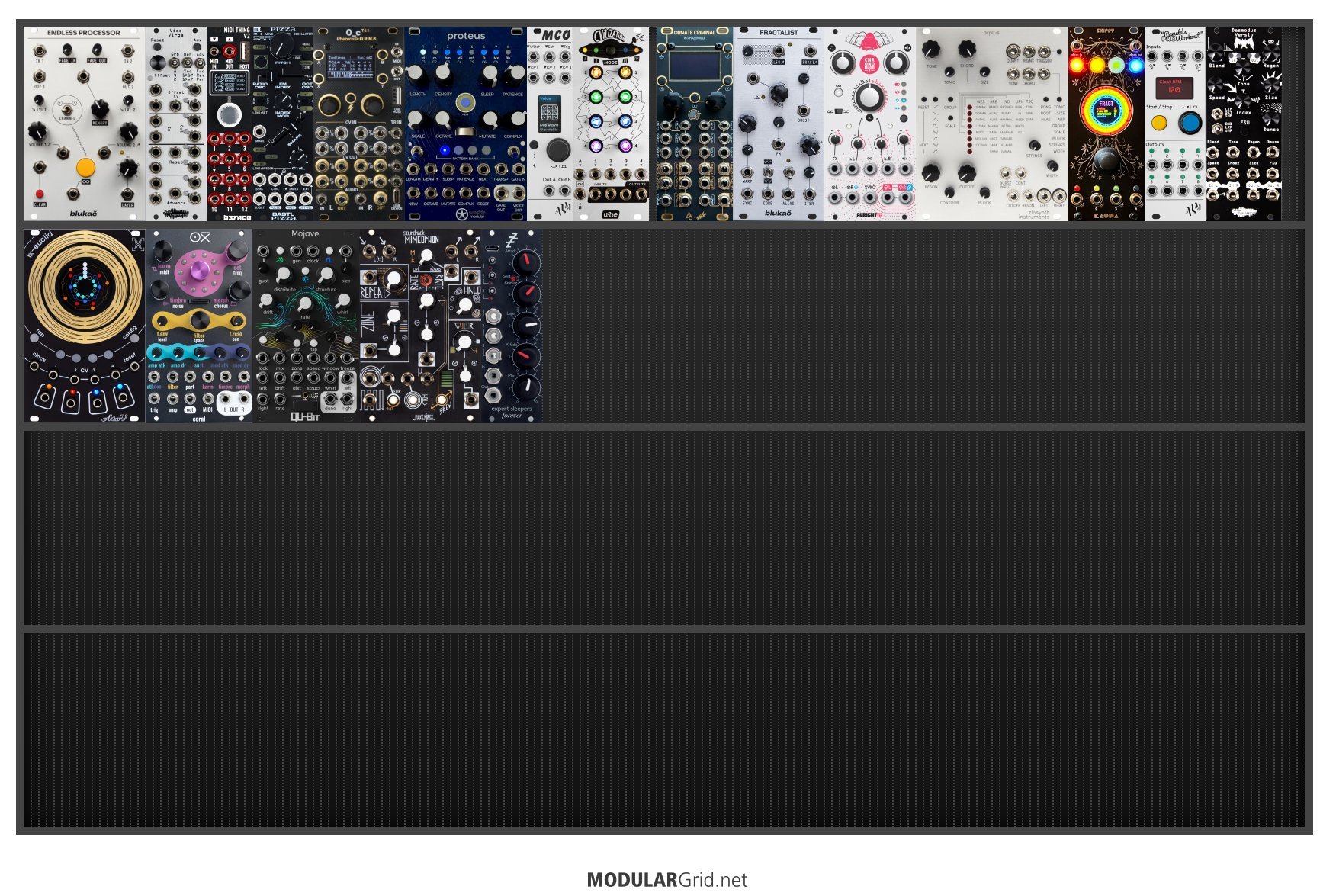Screen dimensions: 1336x896
Task: Click the red CLEAR button on Endless Processor
Action: (40, 194)
